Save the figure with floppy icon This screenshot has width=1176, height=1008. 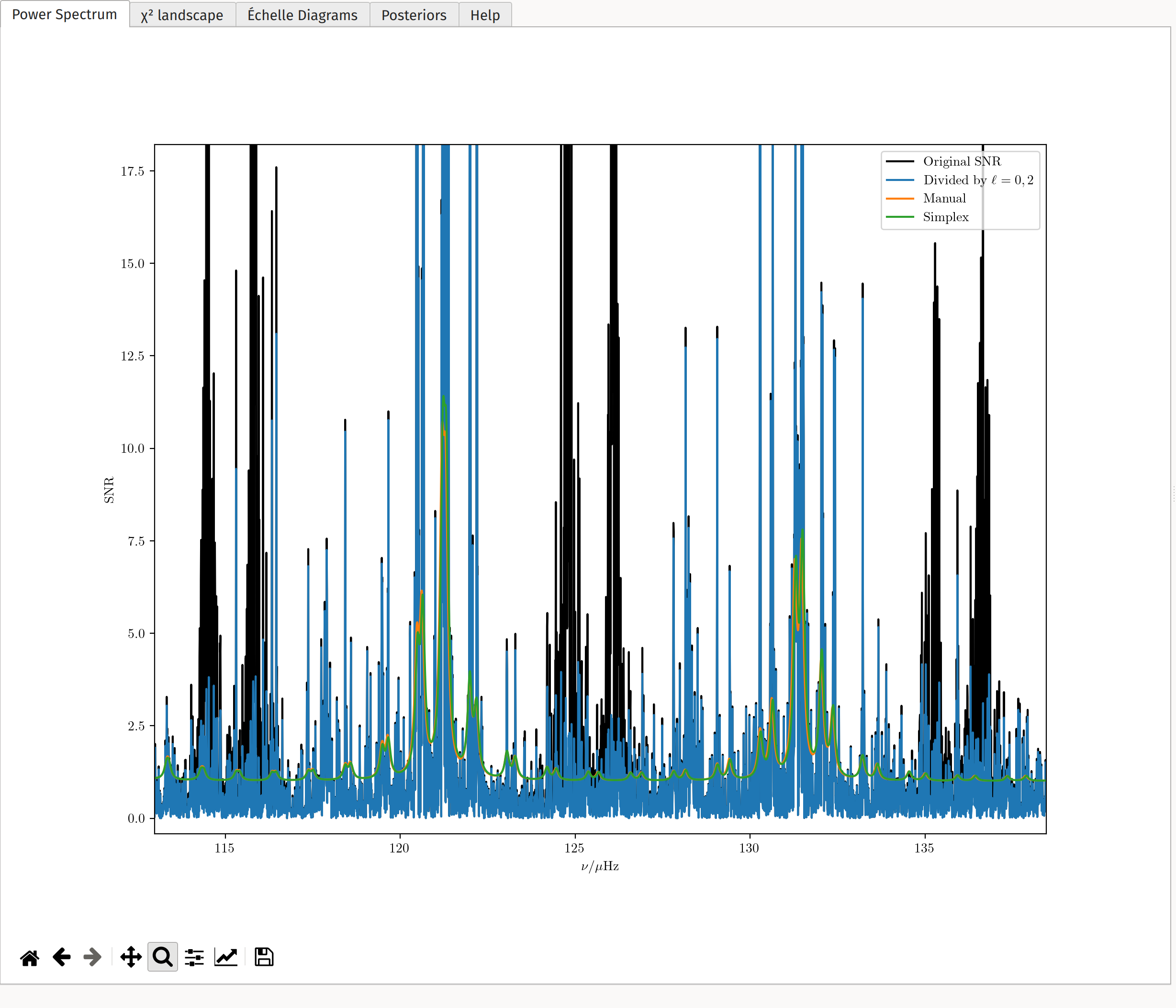click(264, 957)
